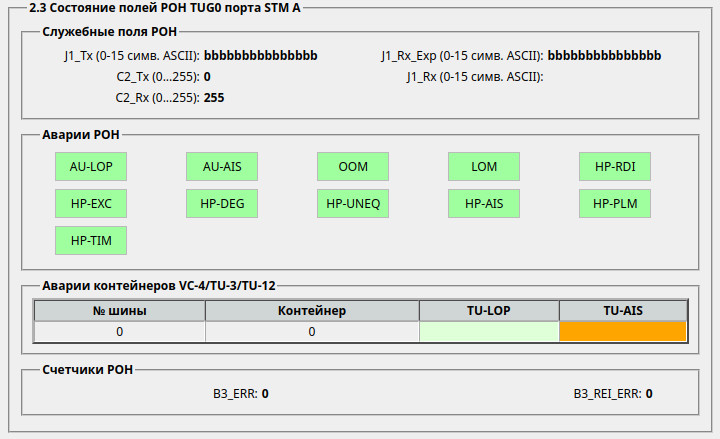Click the 'Контейнер' column header
This screenshot has height=439, width=720.
click(x=312, y=311)
